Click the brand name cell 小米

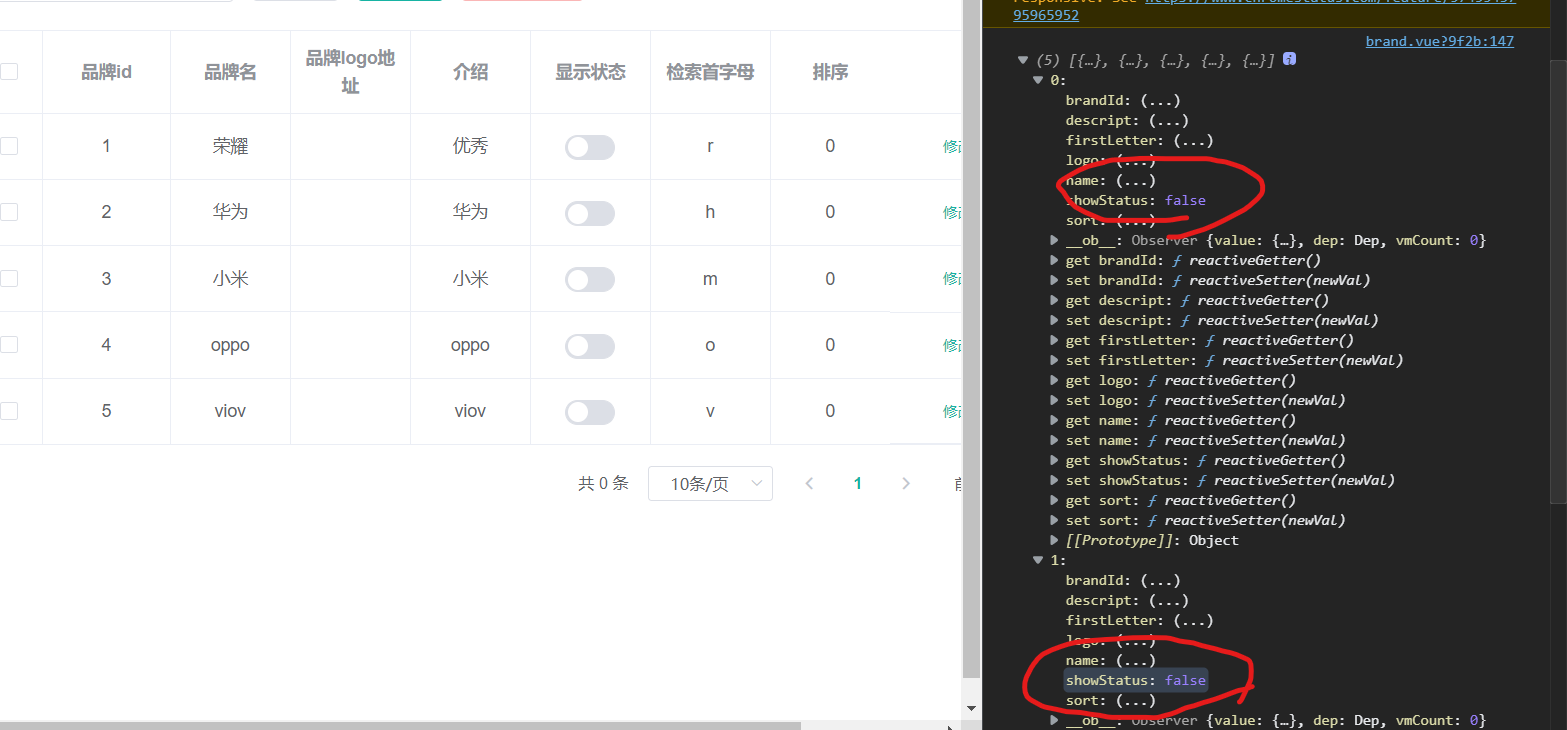[231, 280]
